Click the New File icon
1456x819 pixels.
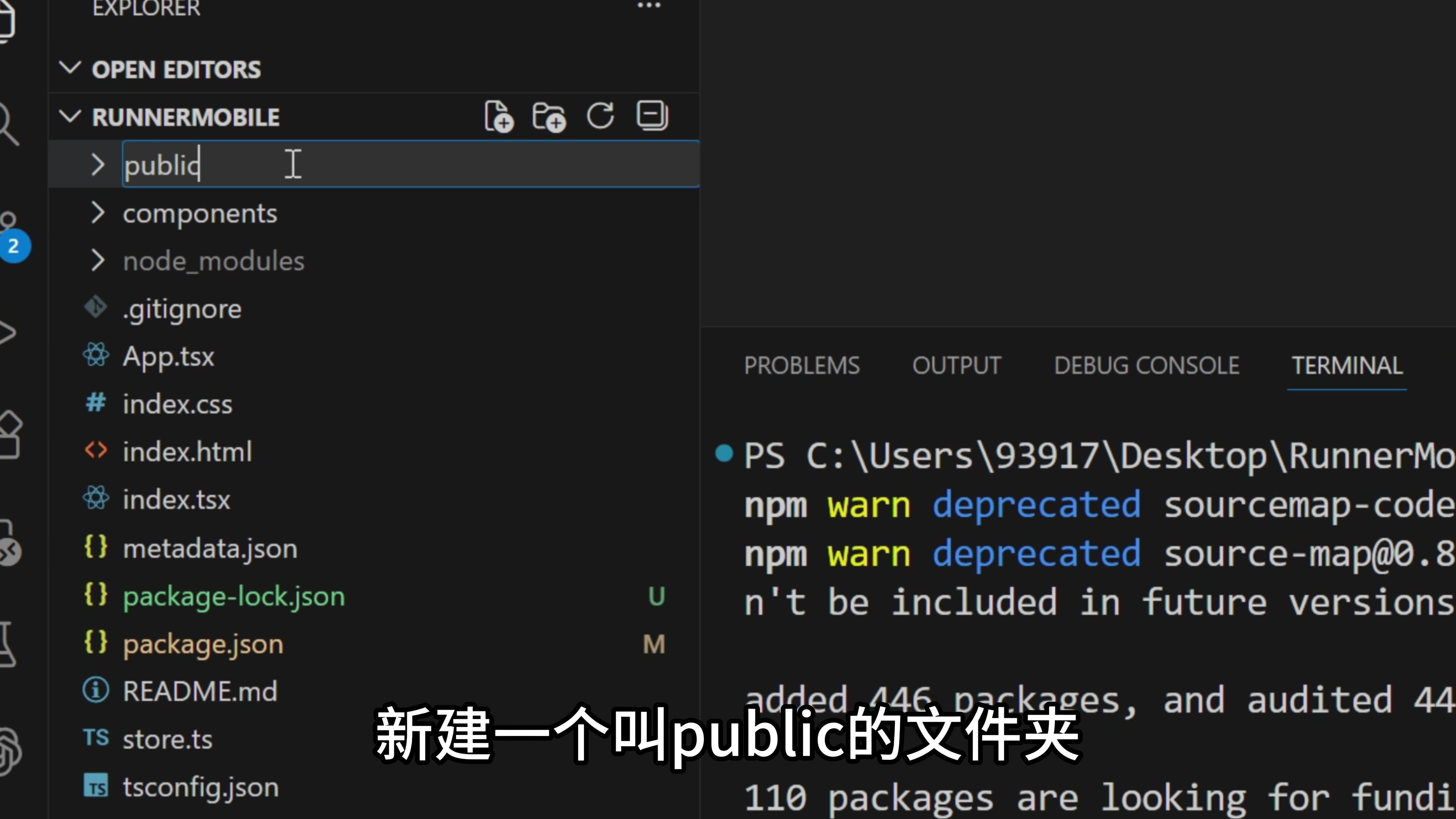(x=499, y=117)
